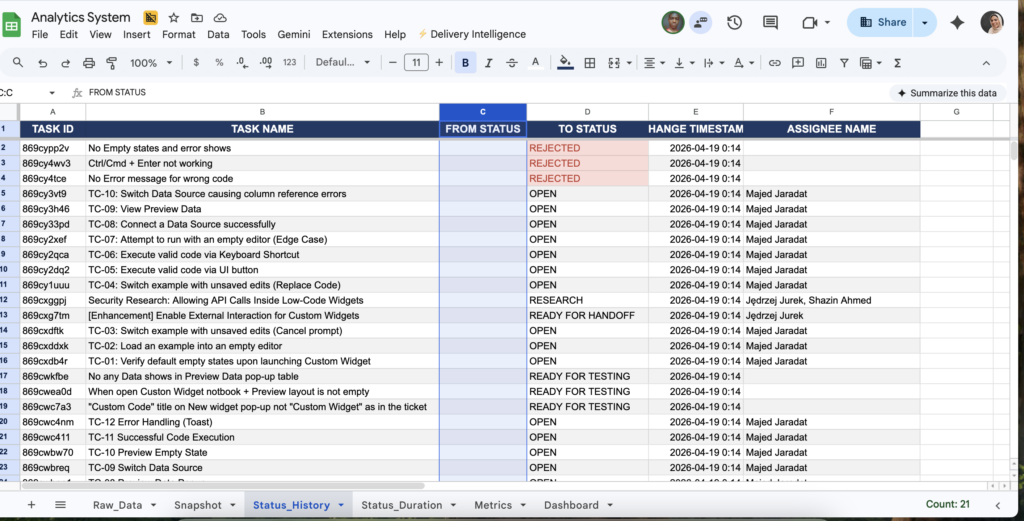Open the zoom 100% dropdown
The image size is (1024, 521).
[x=151, y=63]
